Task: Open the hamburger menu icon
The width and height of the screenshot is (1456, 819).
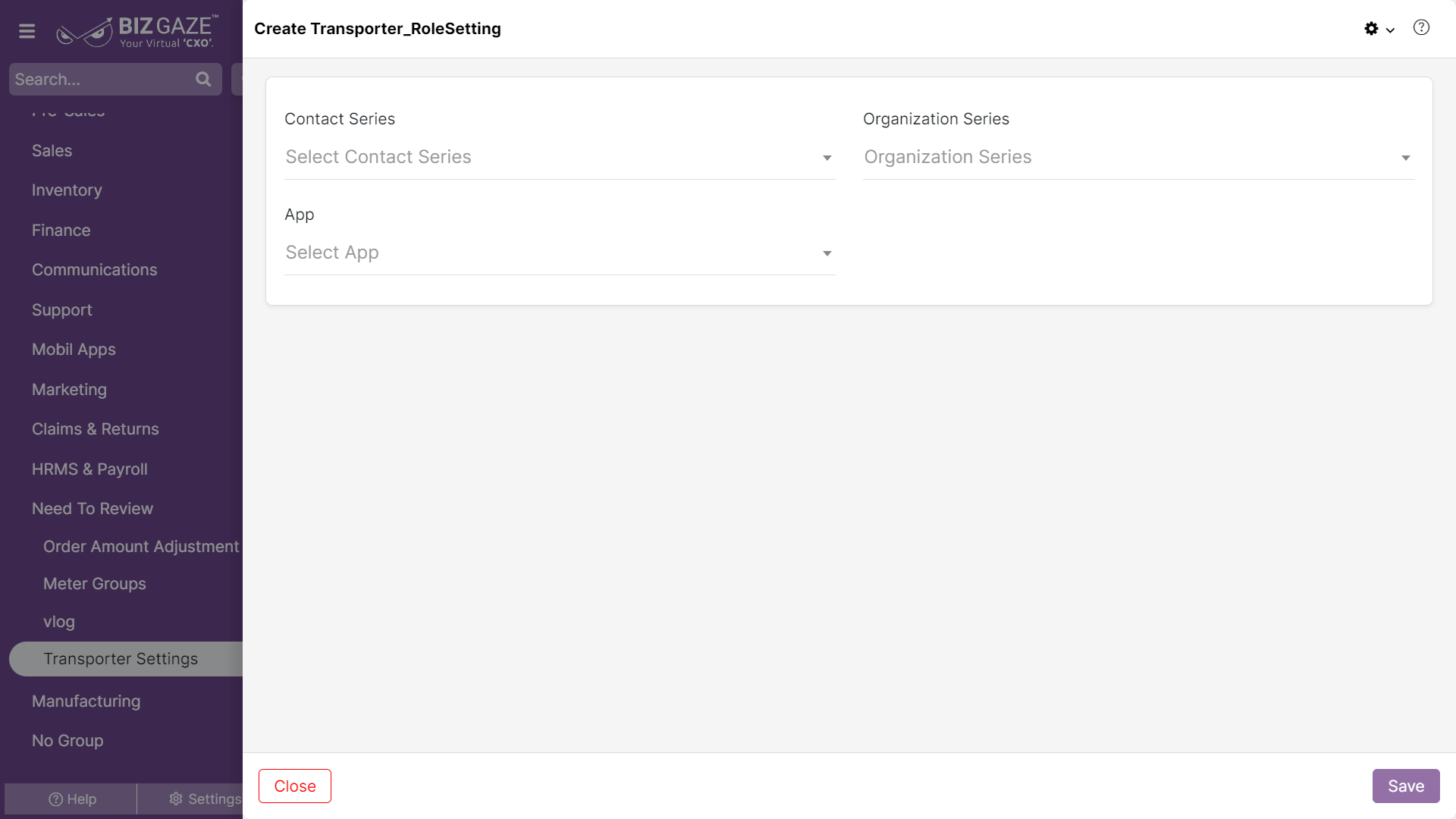Action: tap(27, 31)
